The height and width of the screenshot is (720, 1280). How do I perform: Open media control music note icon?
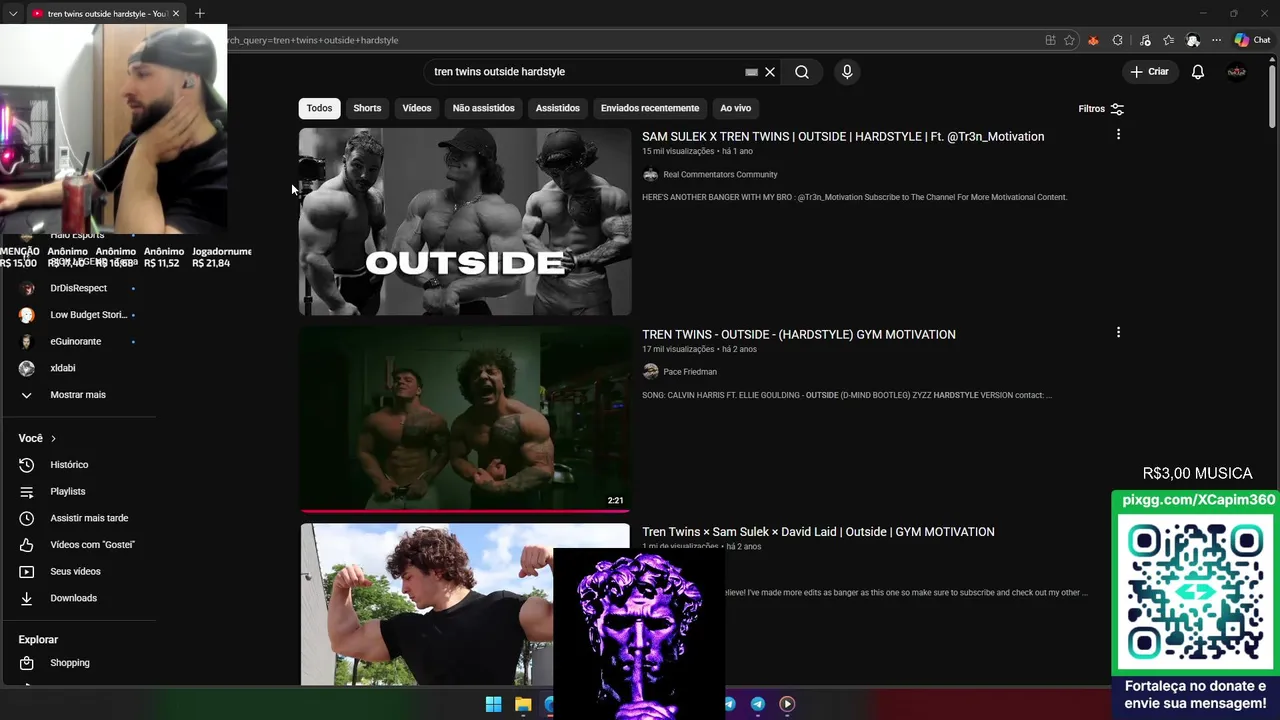pyautogui.click(x=1144, y=40)
